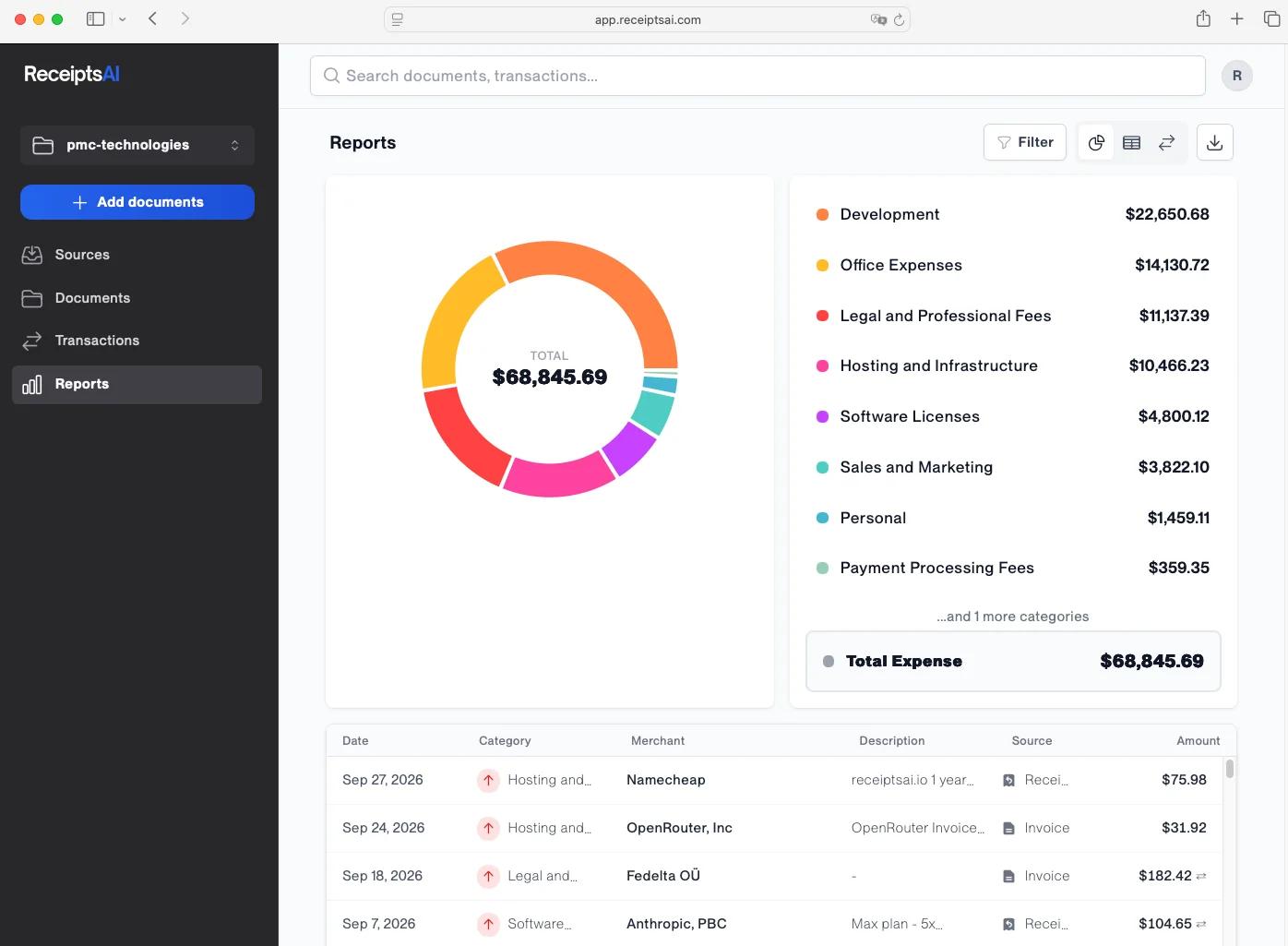This screenshot has width=1288, height=946.
Task: Open the Filter options
Action: (x=1025, y=142)
